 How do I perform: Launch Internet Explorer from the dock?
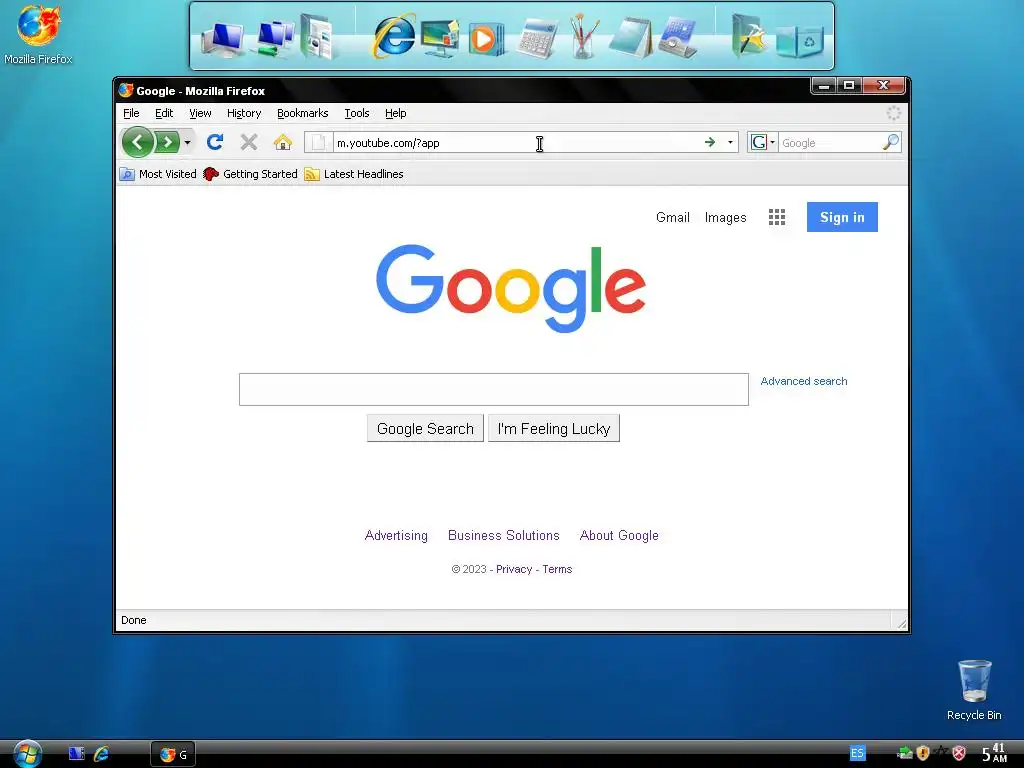[x=394, y=37]
